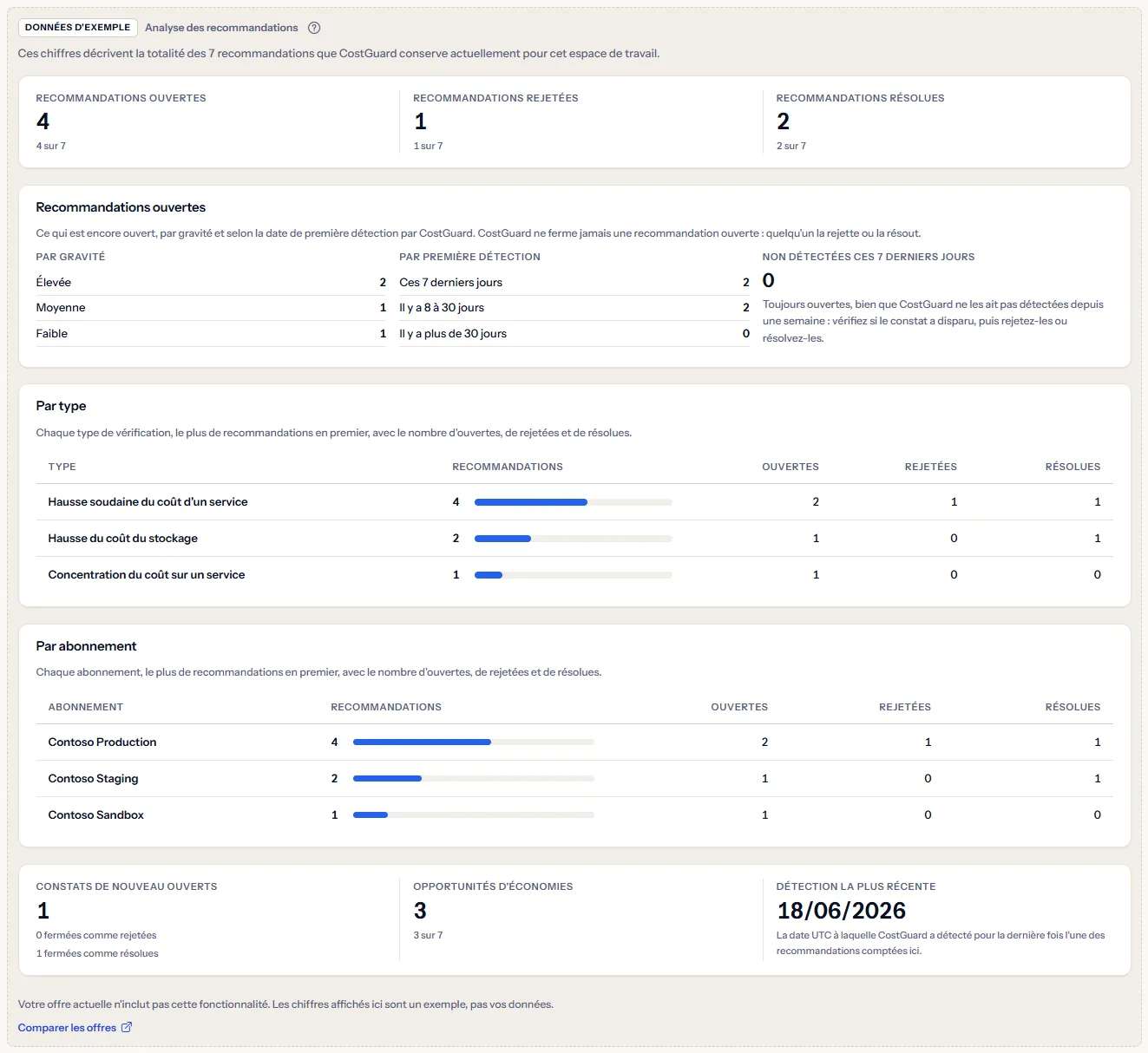Click the "Concentration du coût sur un service" row name
The width and height of the screenshot is (1148, 1053).
147,575
